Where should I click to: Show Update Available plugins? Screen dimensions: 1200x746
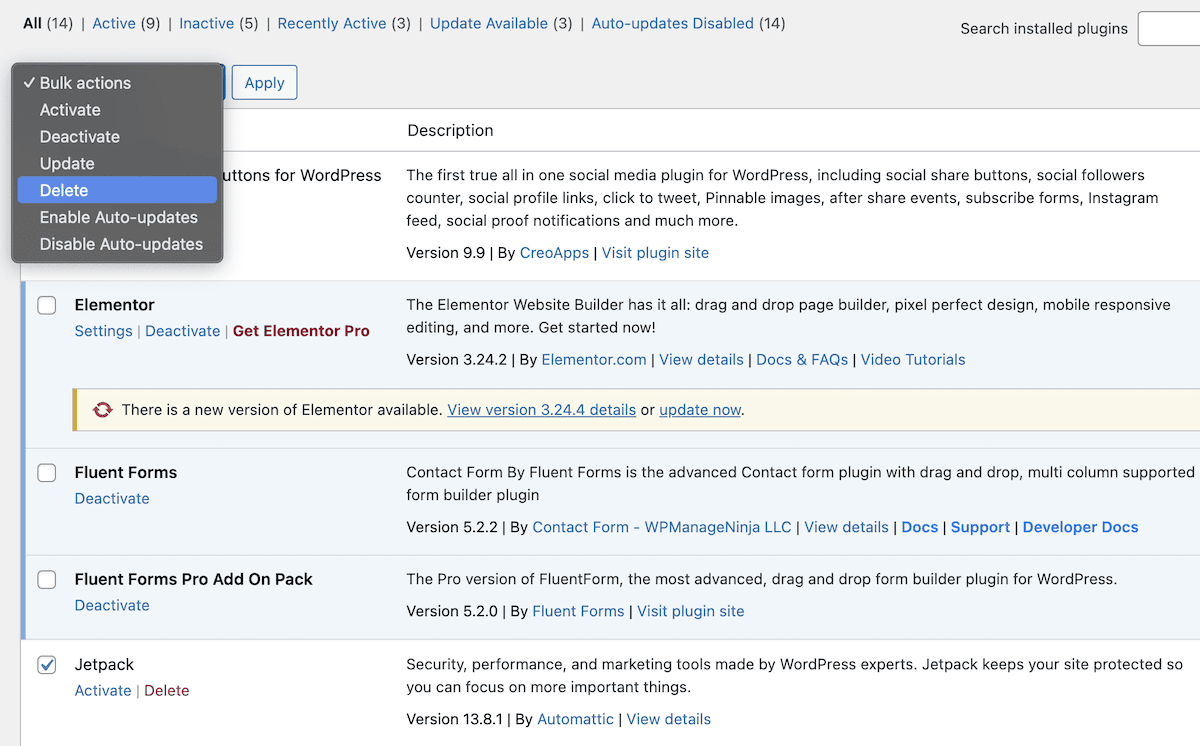tap(489, 23)
